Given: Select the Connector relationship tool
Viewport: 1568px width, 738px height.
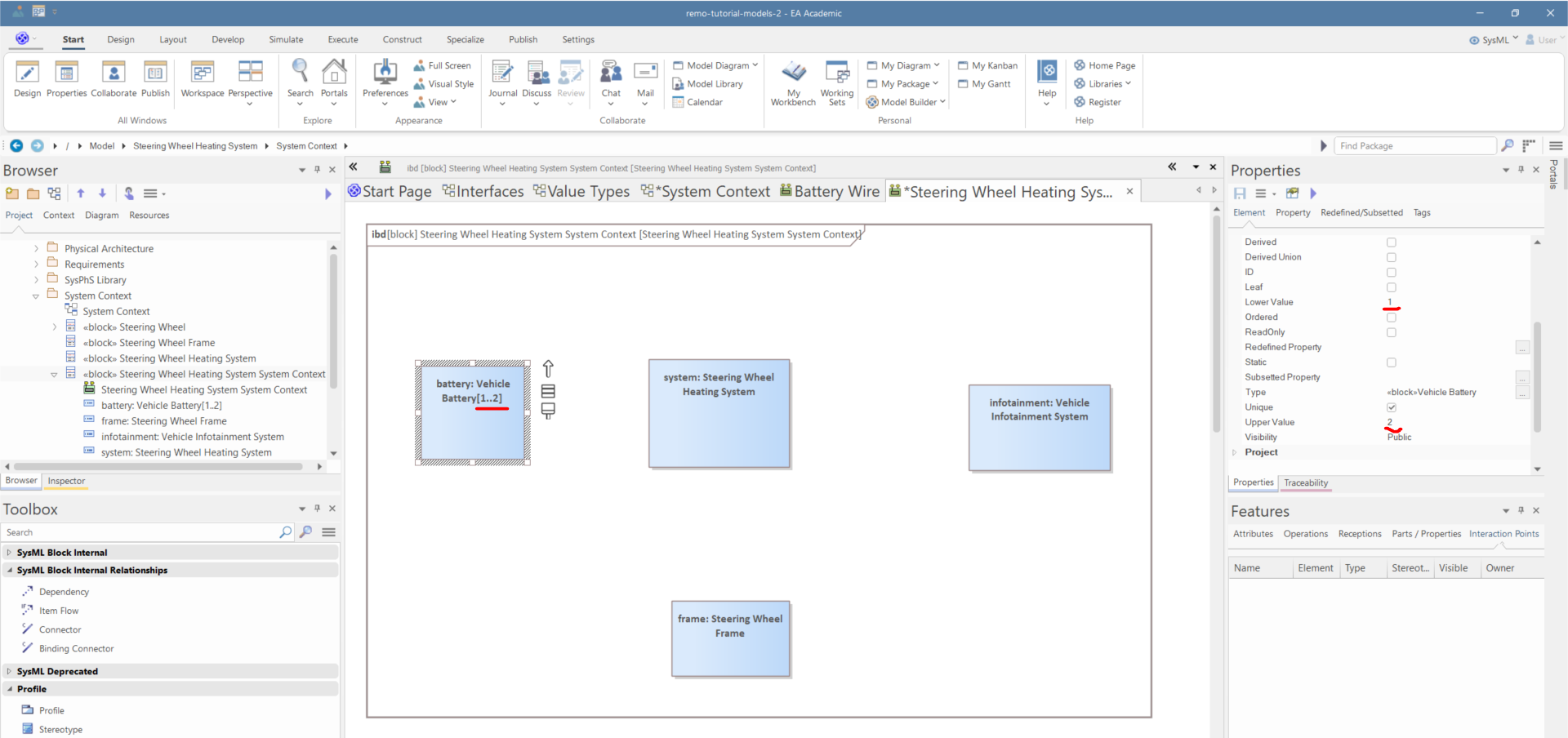Looking at the screenshot, I should coord(60,629).
